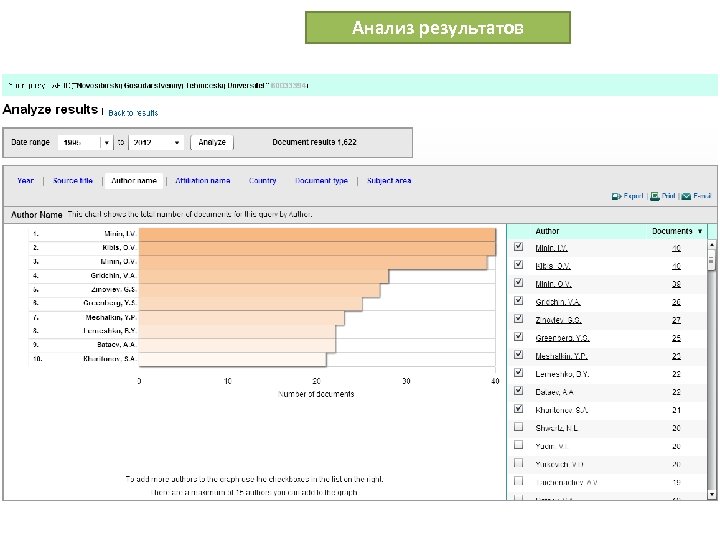
Task: Click the Minin, I.V. chart bar
Action: [x=317, y=235]
